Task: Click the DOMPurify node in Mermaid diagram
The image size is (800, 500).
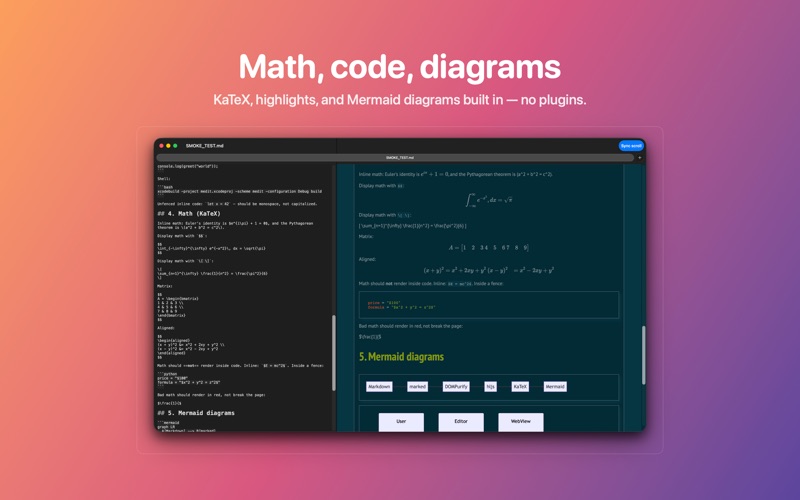Action: [x=456, y=387]
